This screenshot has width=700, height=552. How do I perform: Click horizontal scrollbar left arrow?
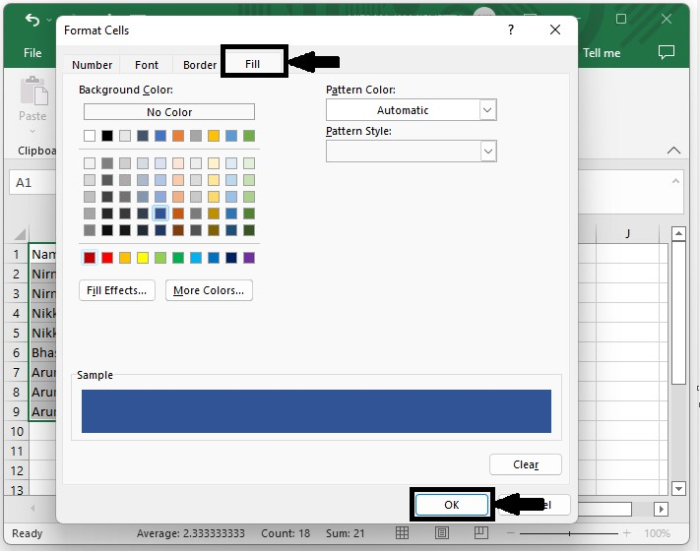[x=33, y=508]
